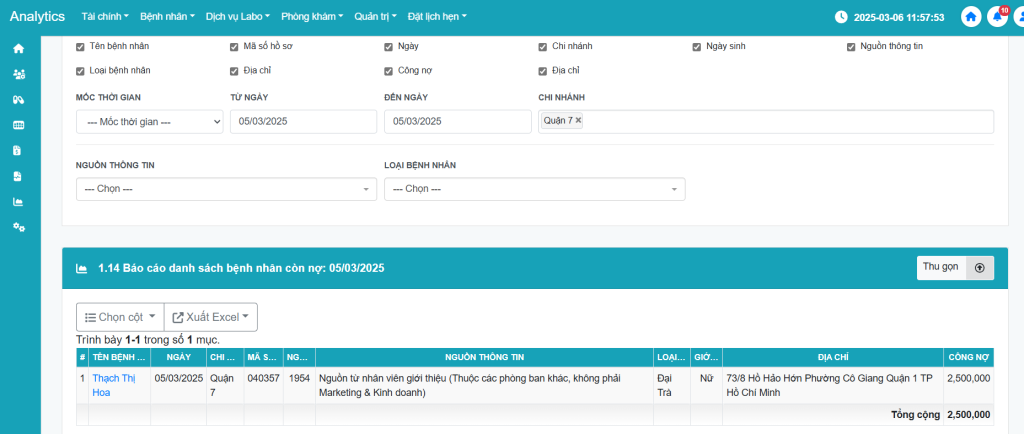Collapse the report with Thu gọn button

955,268
